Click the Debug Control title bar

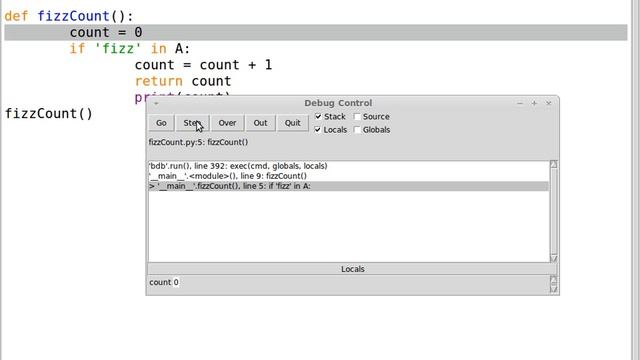coord(338,103)
